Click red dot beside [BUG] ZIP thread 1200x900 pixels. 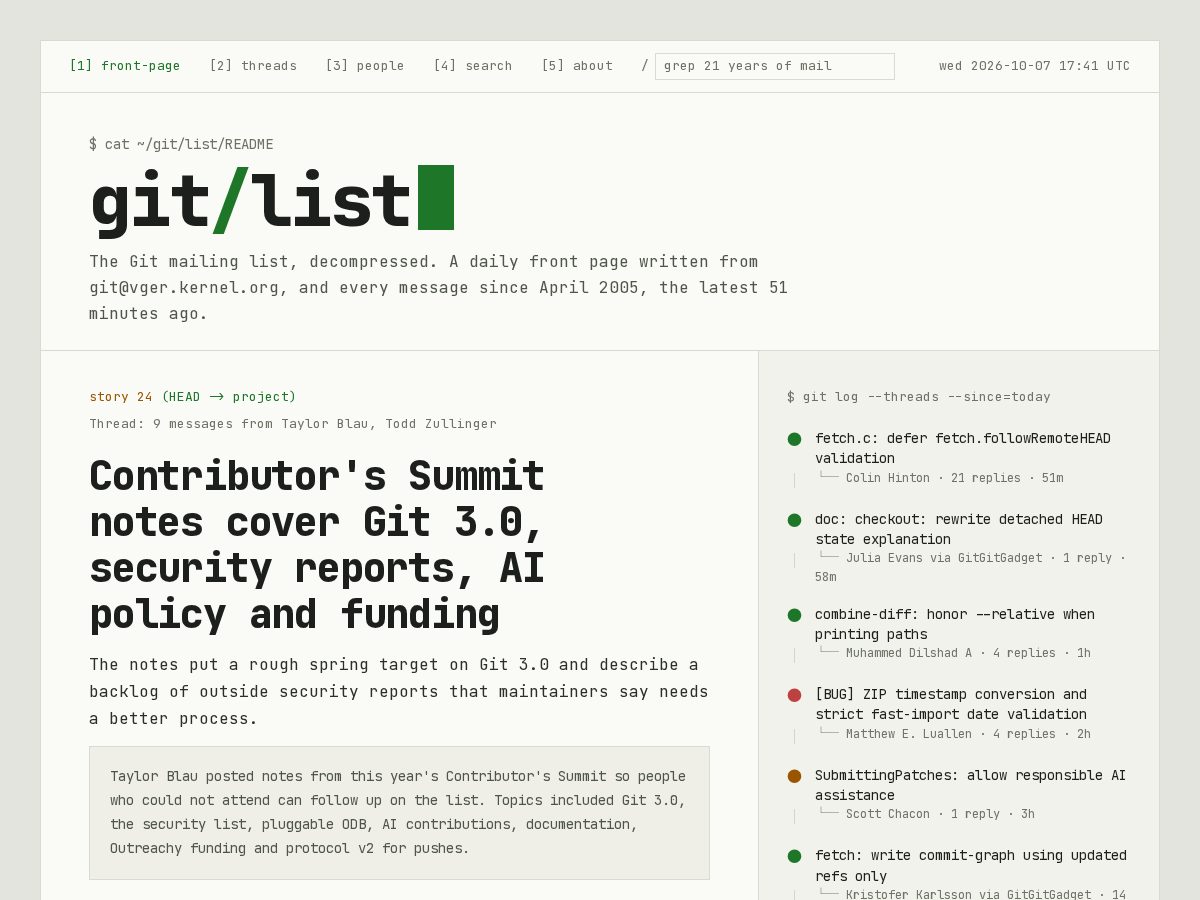click(x=794, y=695)
